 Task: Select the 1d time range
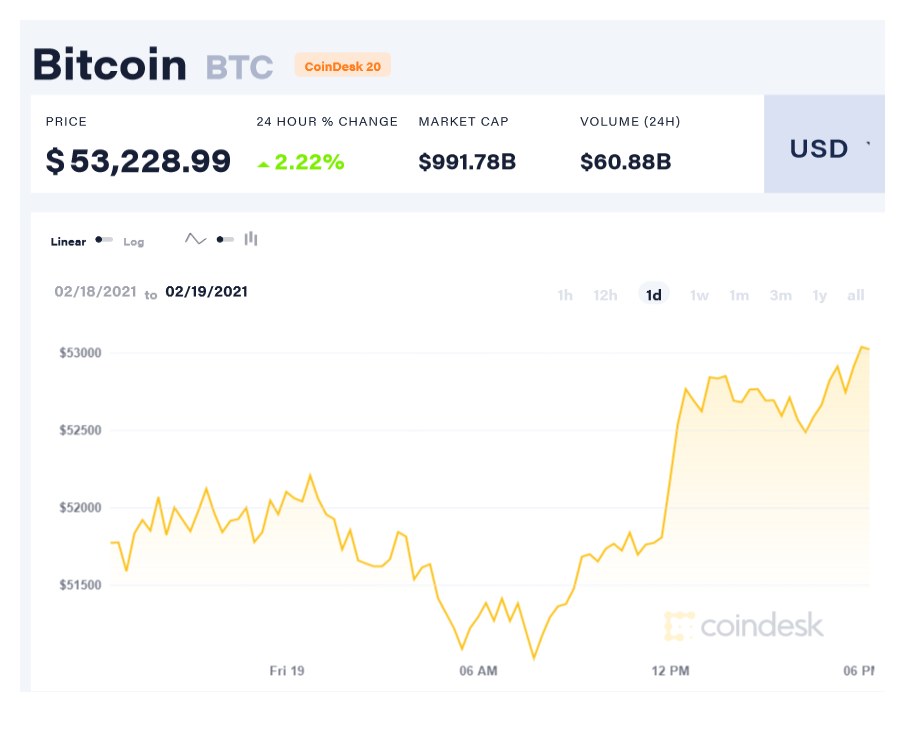pos(653,294)
